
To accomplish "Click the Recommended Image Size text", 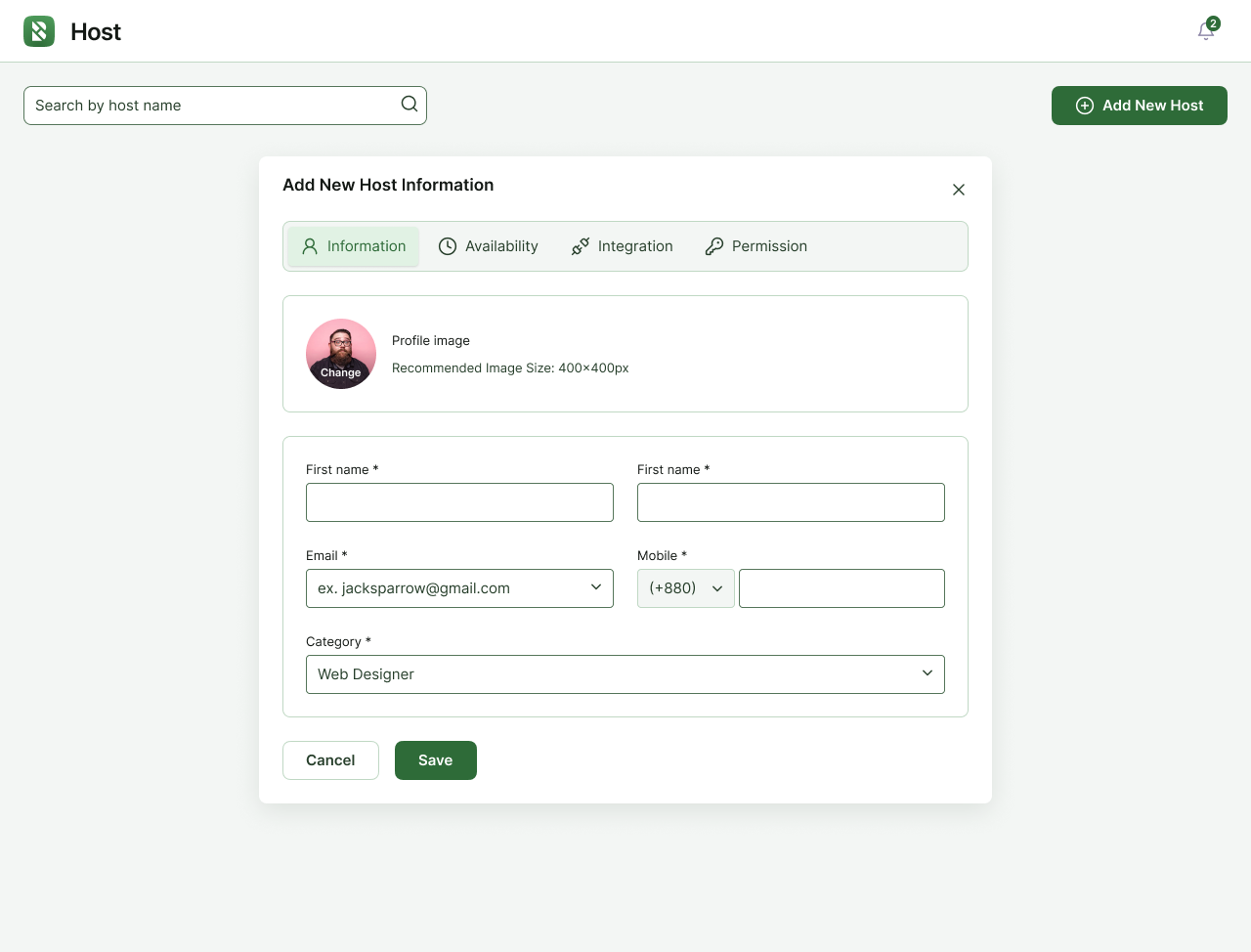I will [510, 368].
